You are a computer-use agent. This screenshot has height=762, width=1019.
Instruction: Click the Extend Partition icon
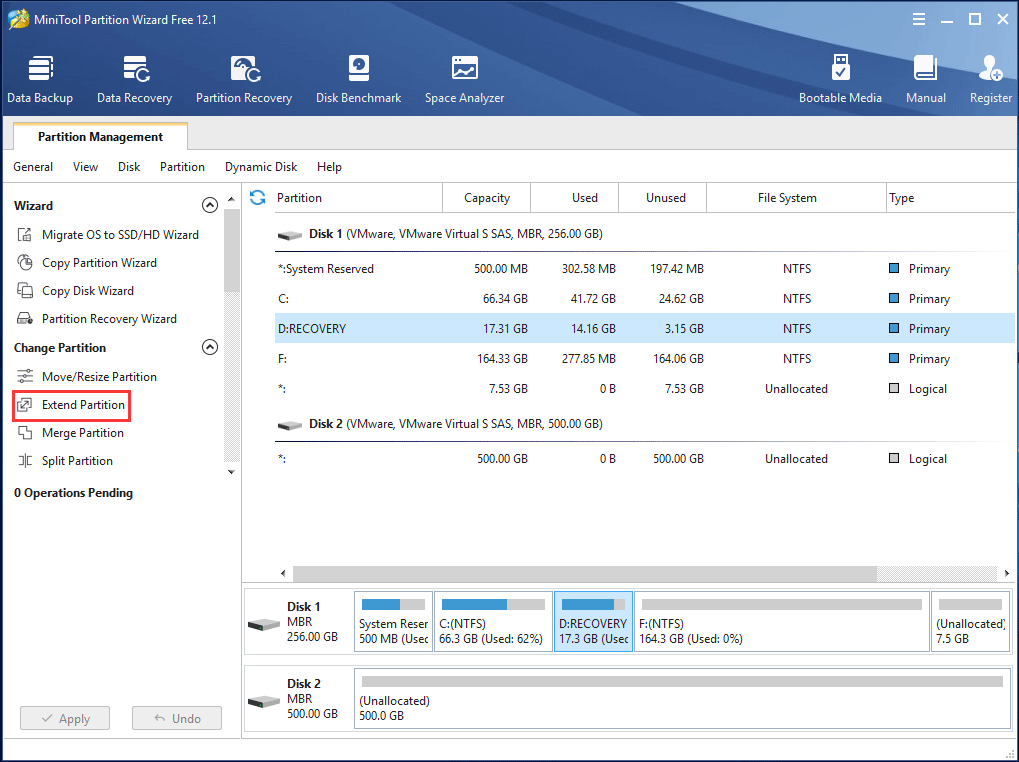click(25, 405)
